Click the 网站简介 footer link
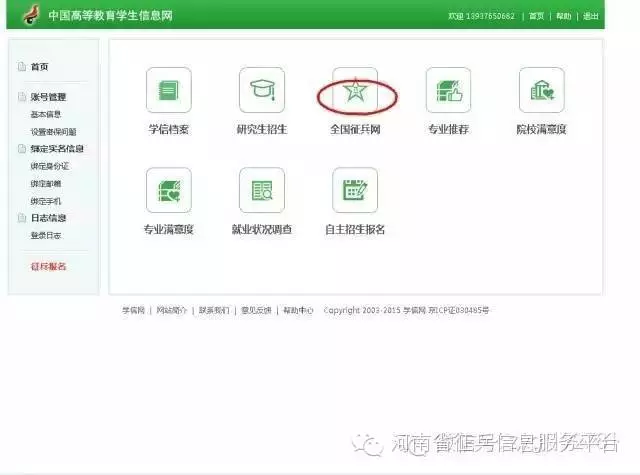 171,310
